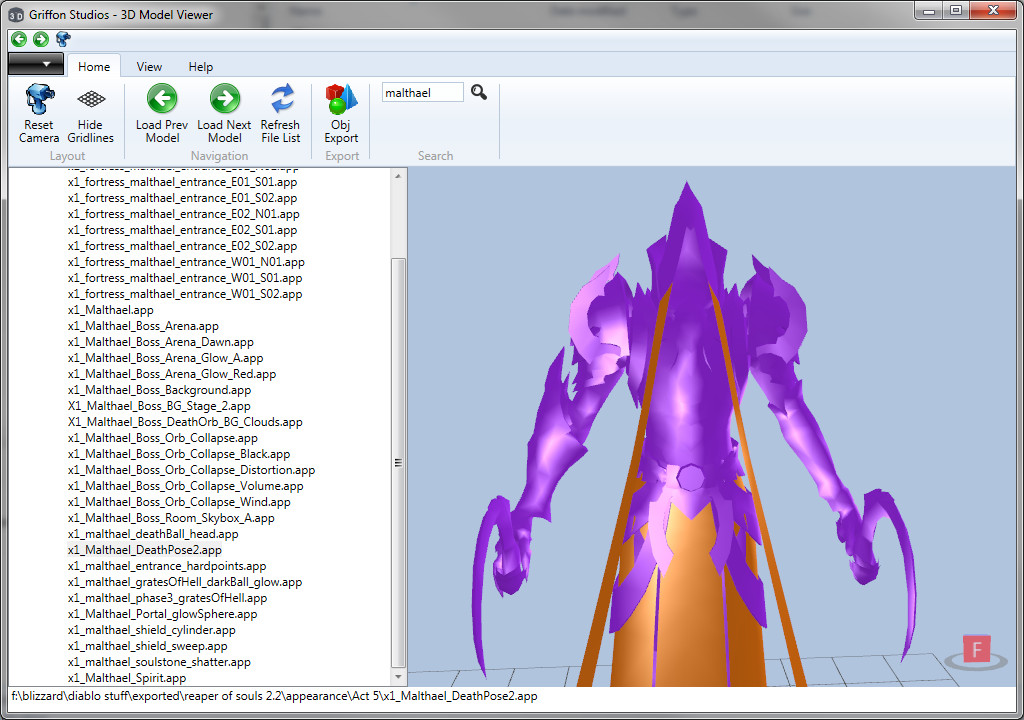Click the green back arrow in quick access bar
This screenshot has height=720, width=1024.
coord(19,39)
